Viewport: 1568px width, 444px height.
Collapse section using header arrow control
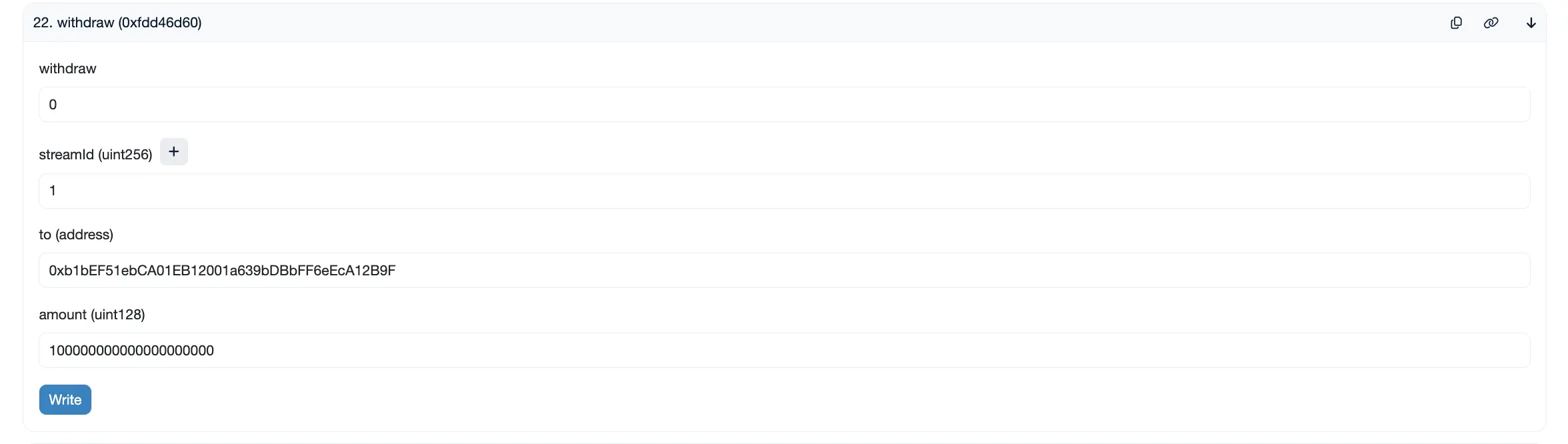1530,22
